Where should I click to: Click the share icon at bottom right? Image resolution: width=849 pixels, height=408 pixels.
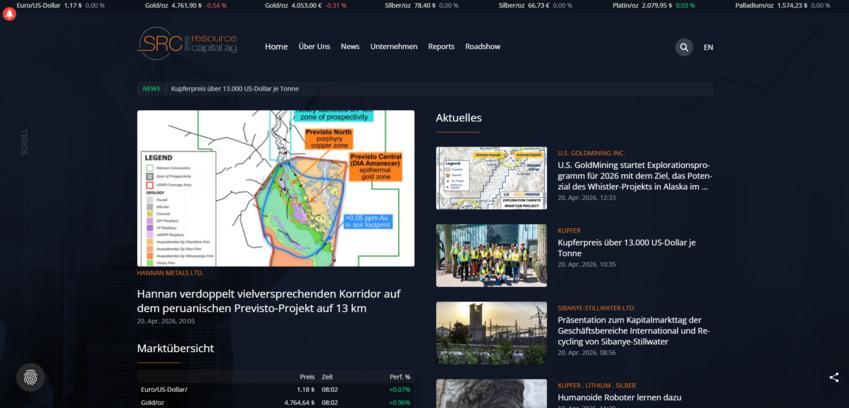point(834,377)
